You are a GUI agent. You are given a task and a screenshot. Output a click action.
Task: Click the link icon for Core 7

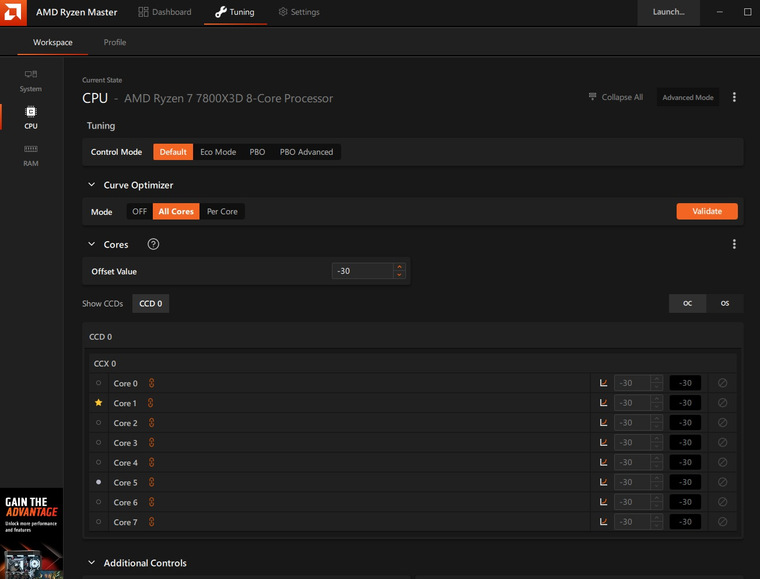click(151, 522)
